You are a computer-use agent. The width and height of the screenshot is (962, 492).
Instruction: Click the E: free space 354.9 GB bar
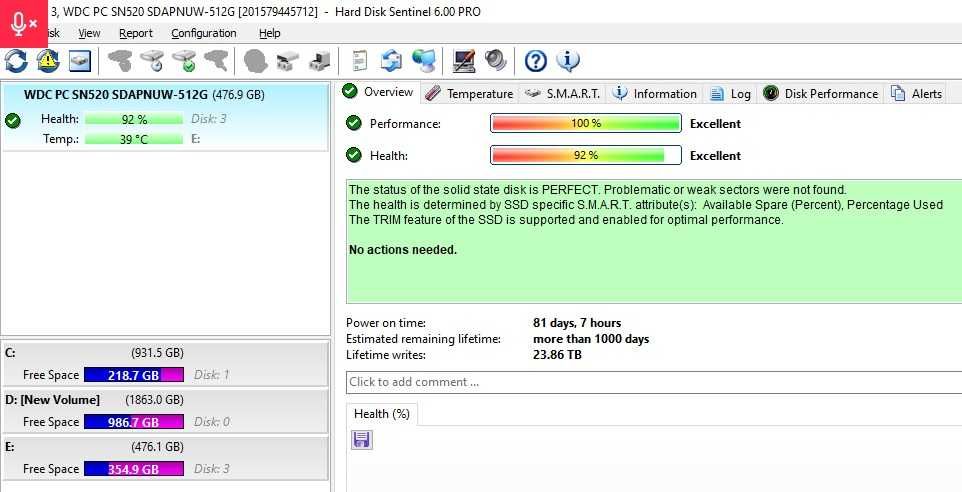click(x=134, y=469)
